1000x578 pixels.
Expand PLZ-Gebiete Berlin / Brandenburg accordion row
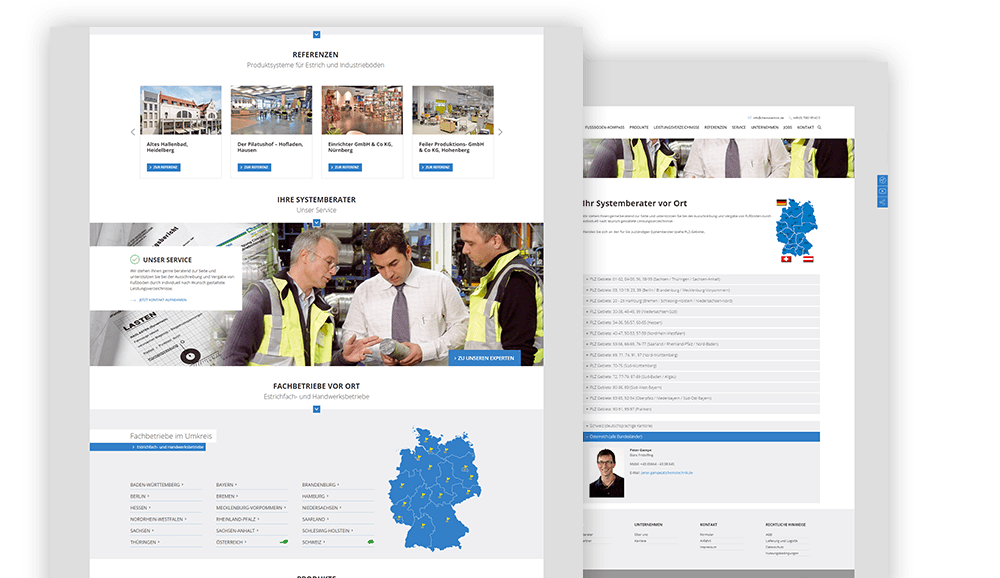702,290
